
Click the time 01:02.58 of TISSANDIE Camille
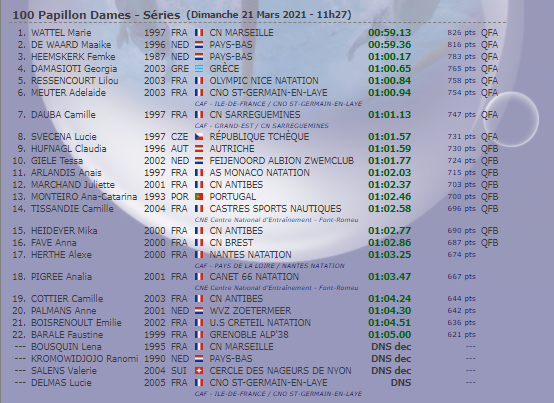point(389,209)
